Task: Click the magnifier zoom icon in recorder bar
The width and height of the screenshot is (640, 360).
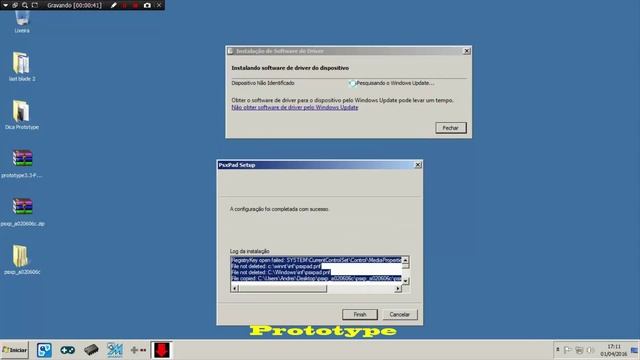Action: (x=25, y=5)
